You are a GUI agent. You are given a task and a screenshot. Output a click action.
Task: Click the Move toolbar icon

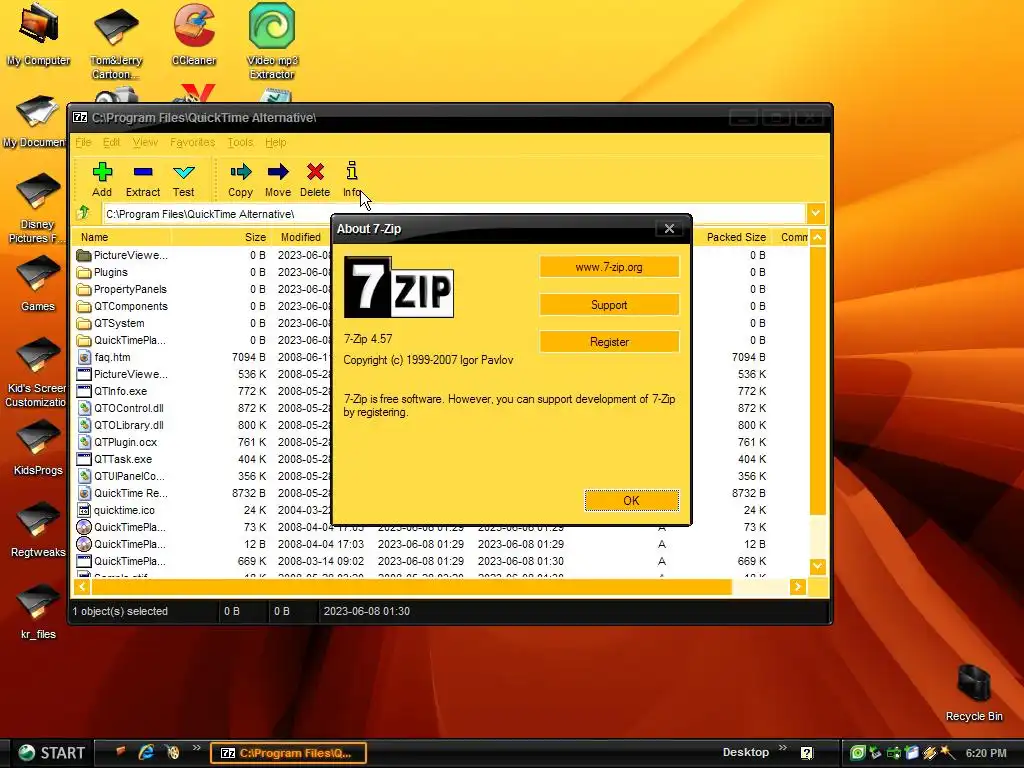[278, 179]
